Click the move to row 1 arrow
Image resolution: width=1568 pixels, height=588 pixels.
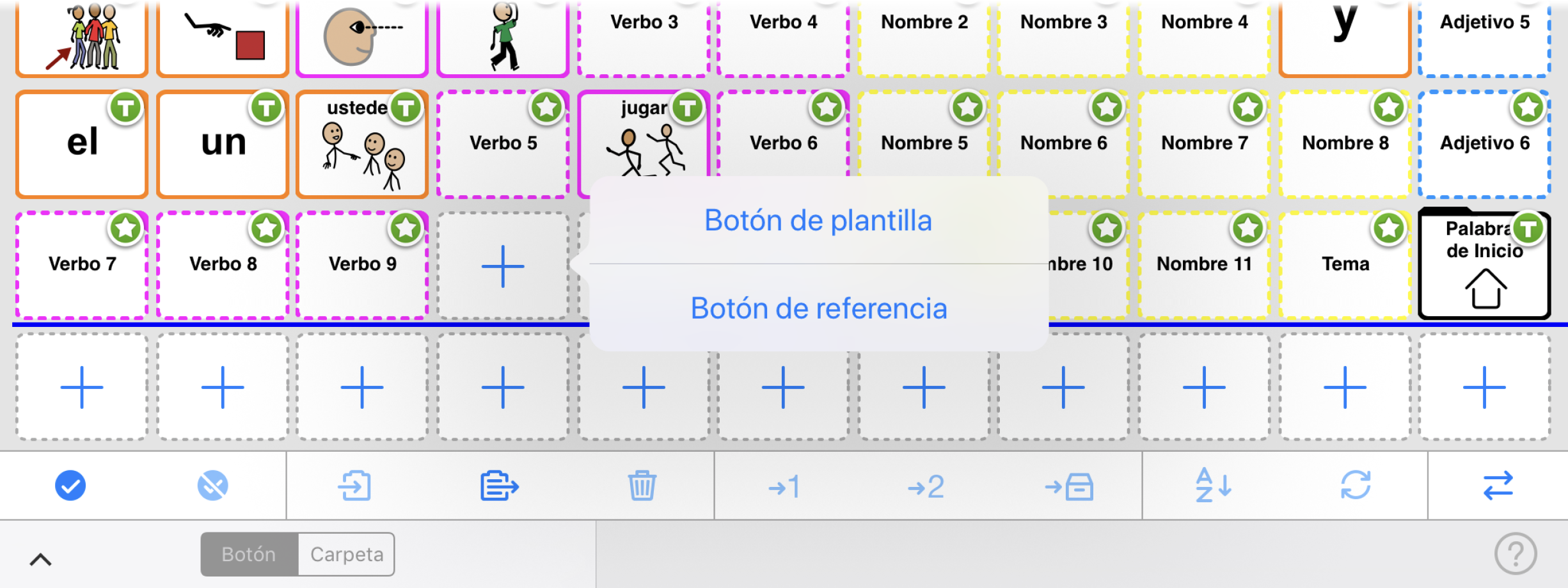(784, 487)
